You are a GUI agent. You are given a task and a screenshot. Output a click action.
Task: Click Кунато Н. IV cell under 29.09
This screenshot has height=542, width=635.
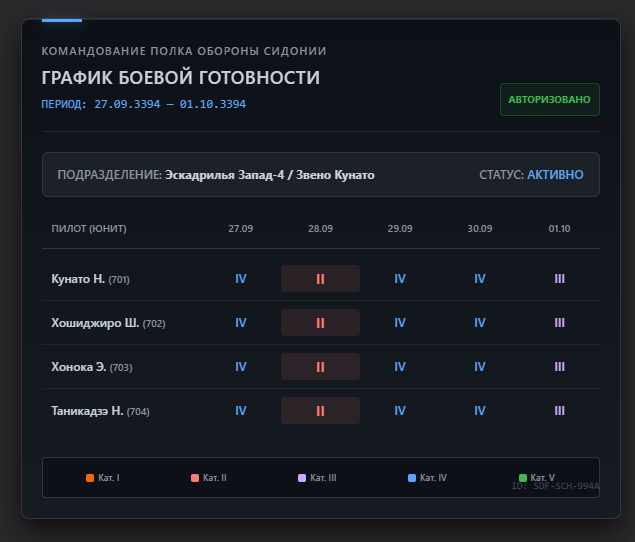400,279
